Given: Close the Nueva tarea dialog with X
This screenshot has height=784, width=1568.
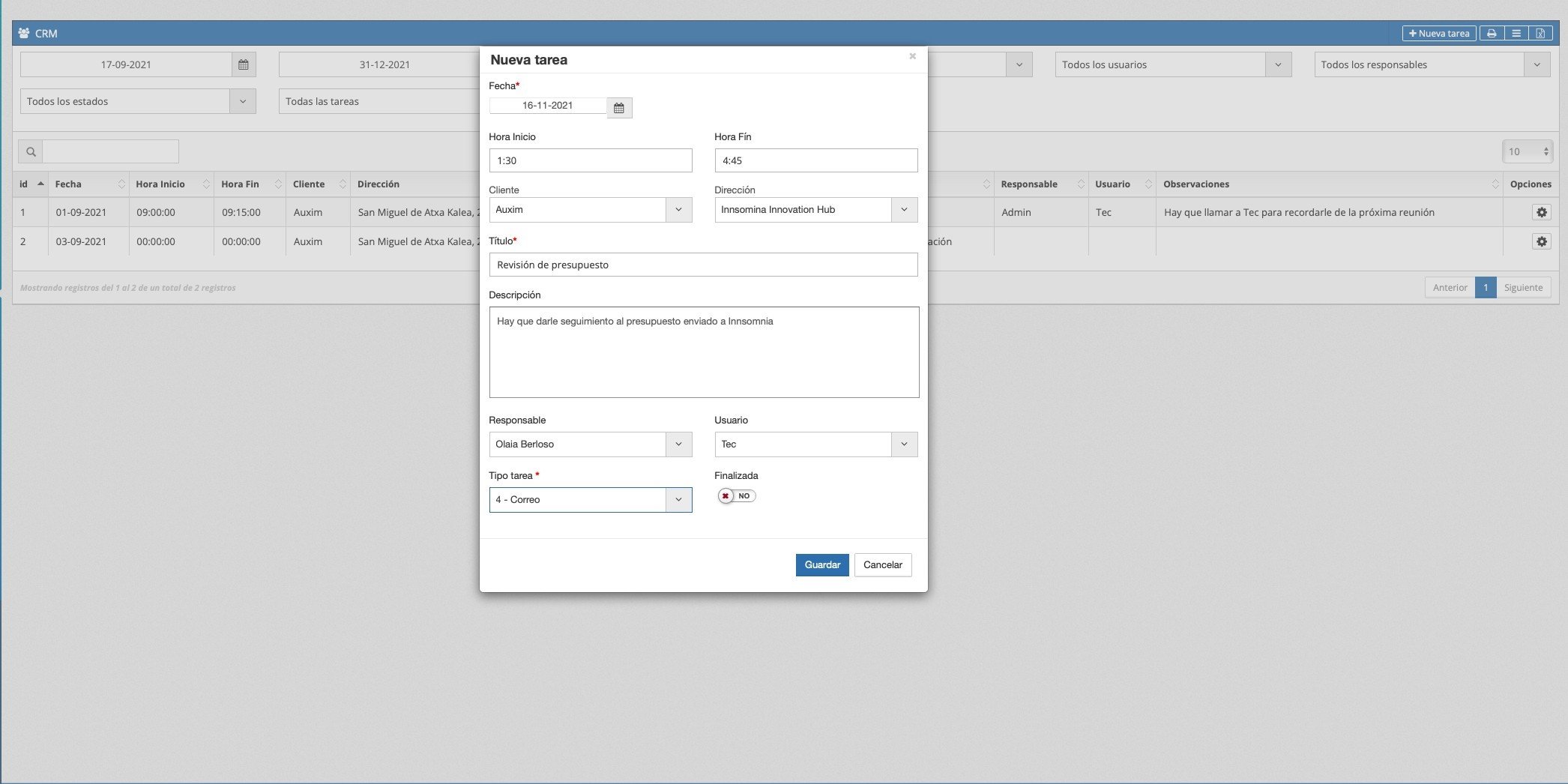Looking at the screenshot, I should pyautogui.click(x=912, y=56).
